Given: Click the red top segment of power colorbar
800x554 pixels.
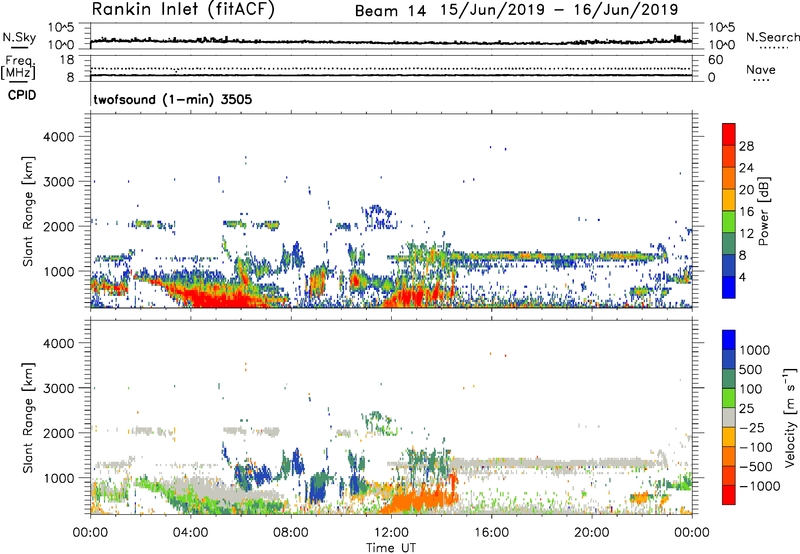Looking at the screenshot, I should (729, 134).
